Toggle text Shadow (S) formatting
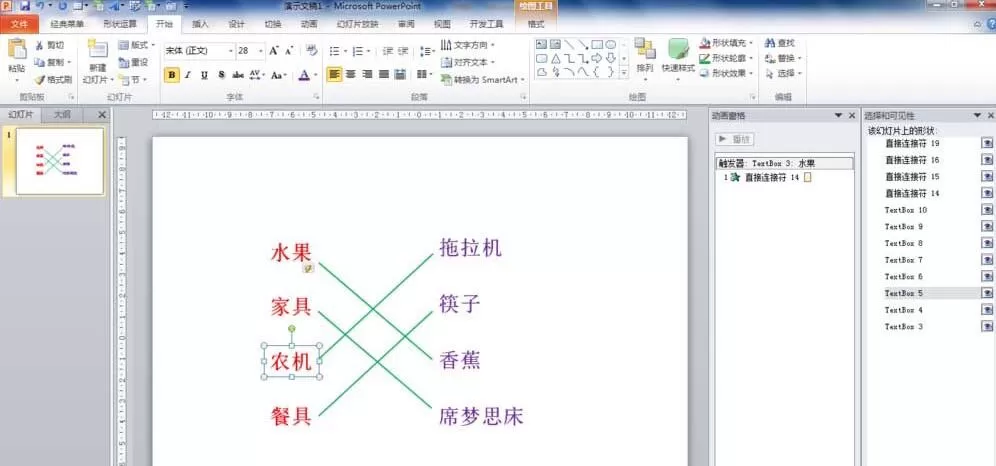 click(x=221, y=75)
